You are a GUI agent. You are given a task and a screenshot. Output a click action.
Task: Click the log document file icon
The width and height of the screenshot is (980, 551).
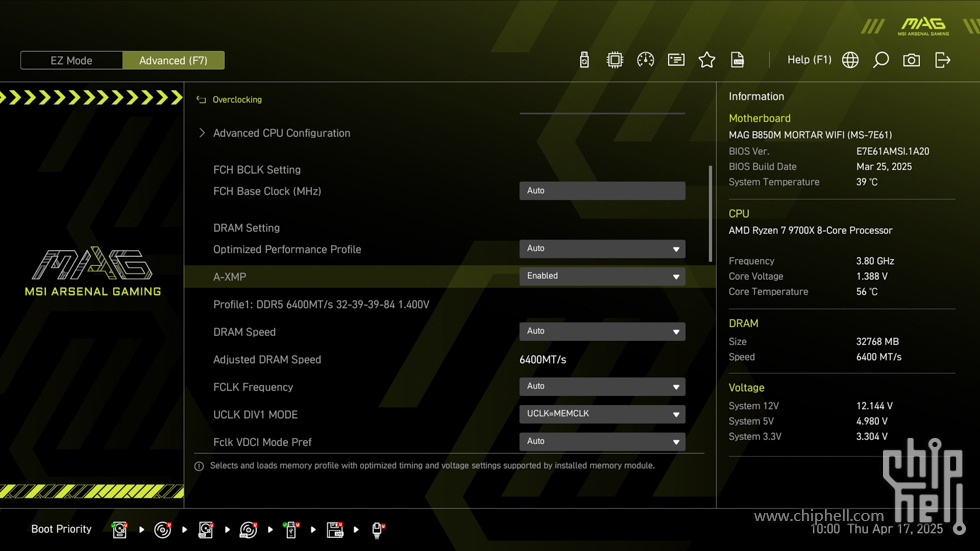point(738,60)
